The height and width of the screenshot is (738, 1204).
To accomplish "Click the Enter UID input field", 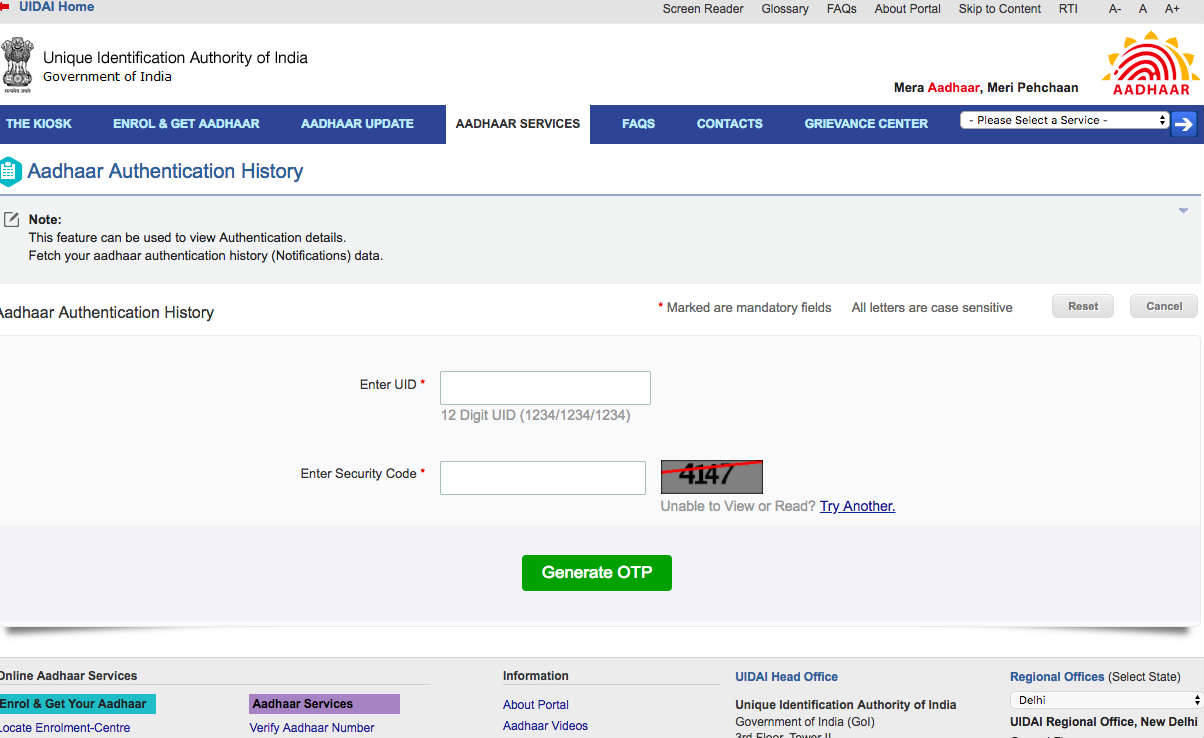I will [x=544, y=387].
